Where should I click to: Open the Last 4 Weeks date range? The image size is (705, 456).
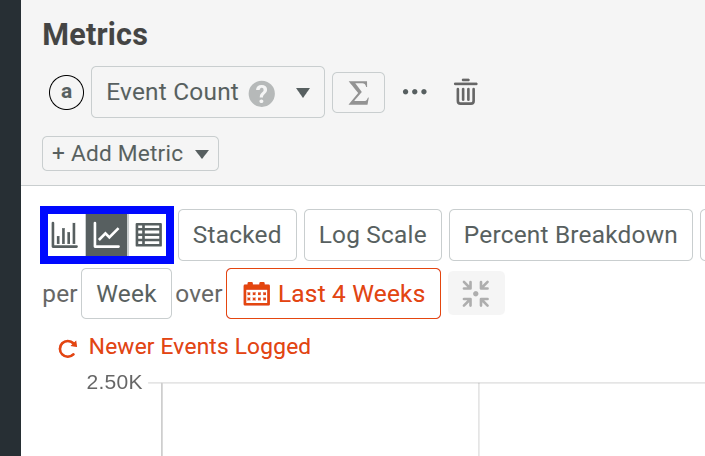[333, 294]
